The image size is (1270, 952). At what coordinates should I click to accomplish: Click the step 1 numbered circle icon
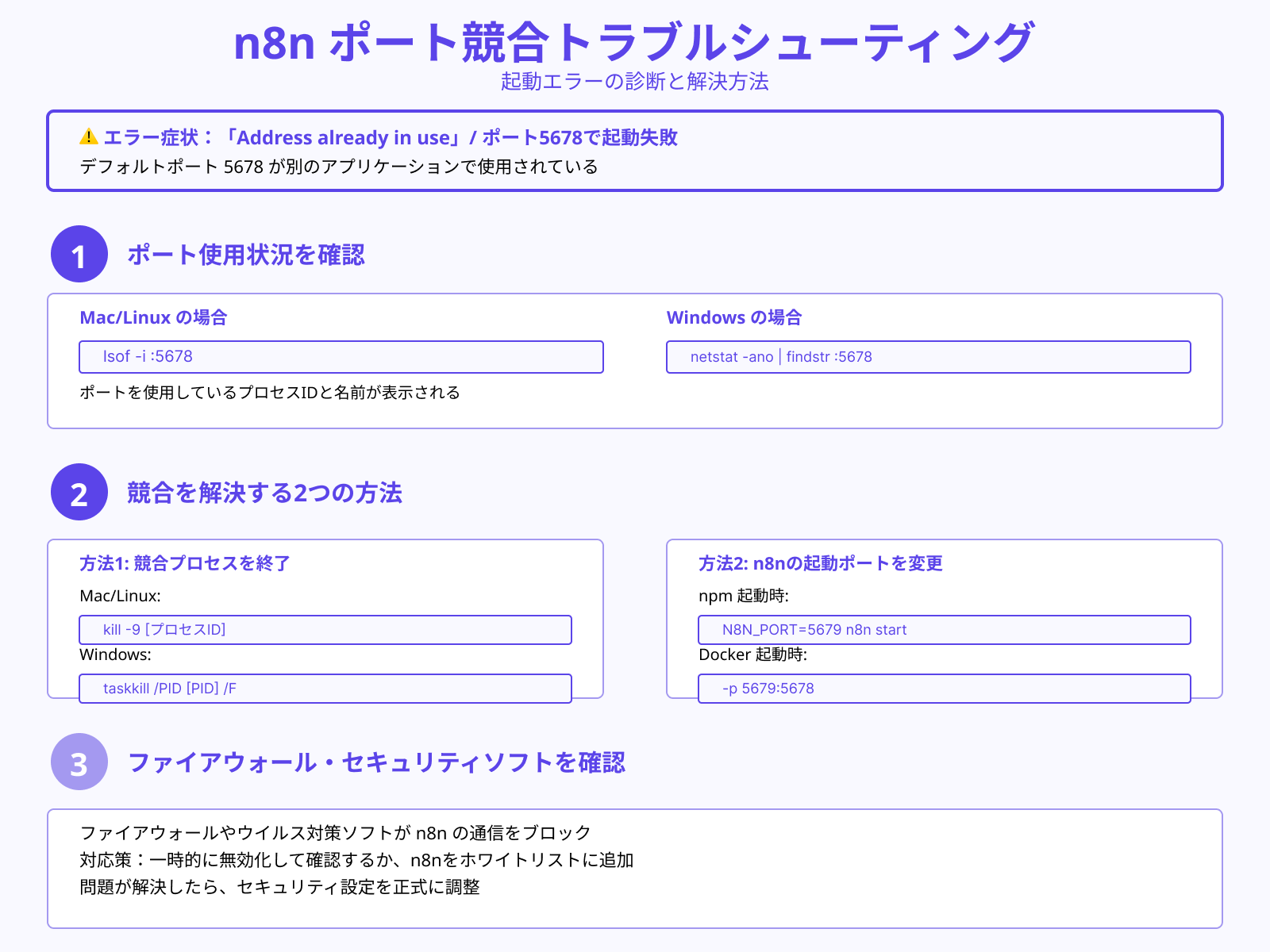pyautogui.click(x=79, y=255)
